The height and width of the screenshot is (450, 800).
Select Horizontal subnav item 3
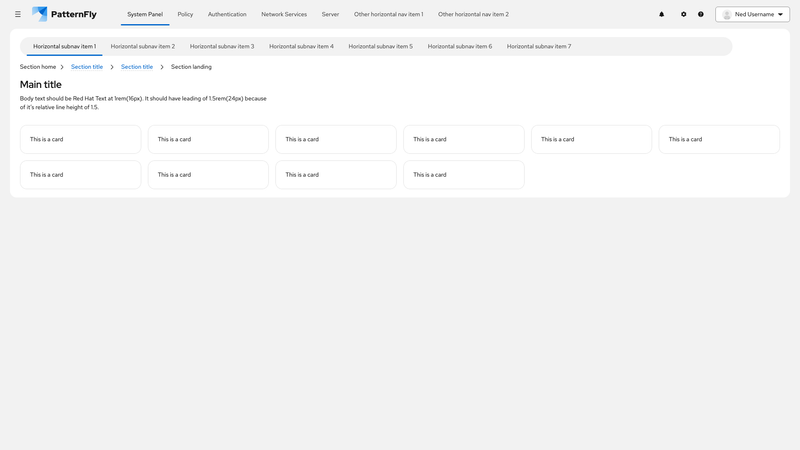[222, 46]
